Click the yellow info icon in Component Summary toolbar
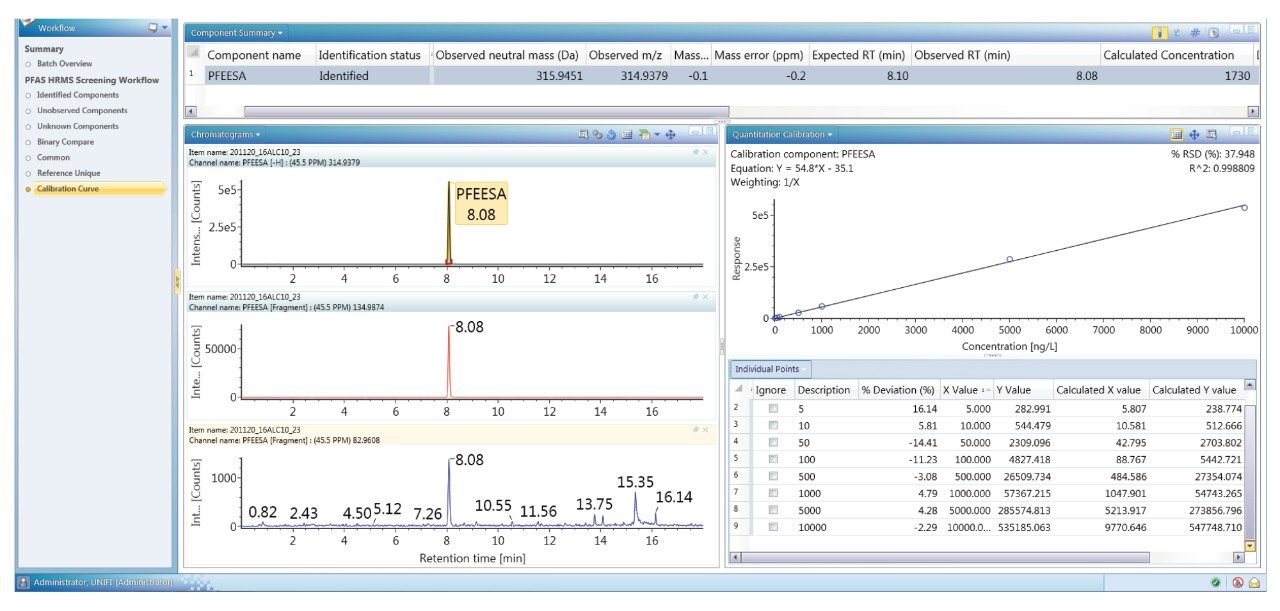This screenshot has width=1280, height=611. coord(1159,33)
